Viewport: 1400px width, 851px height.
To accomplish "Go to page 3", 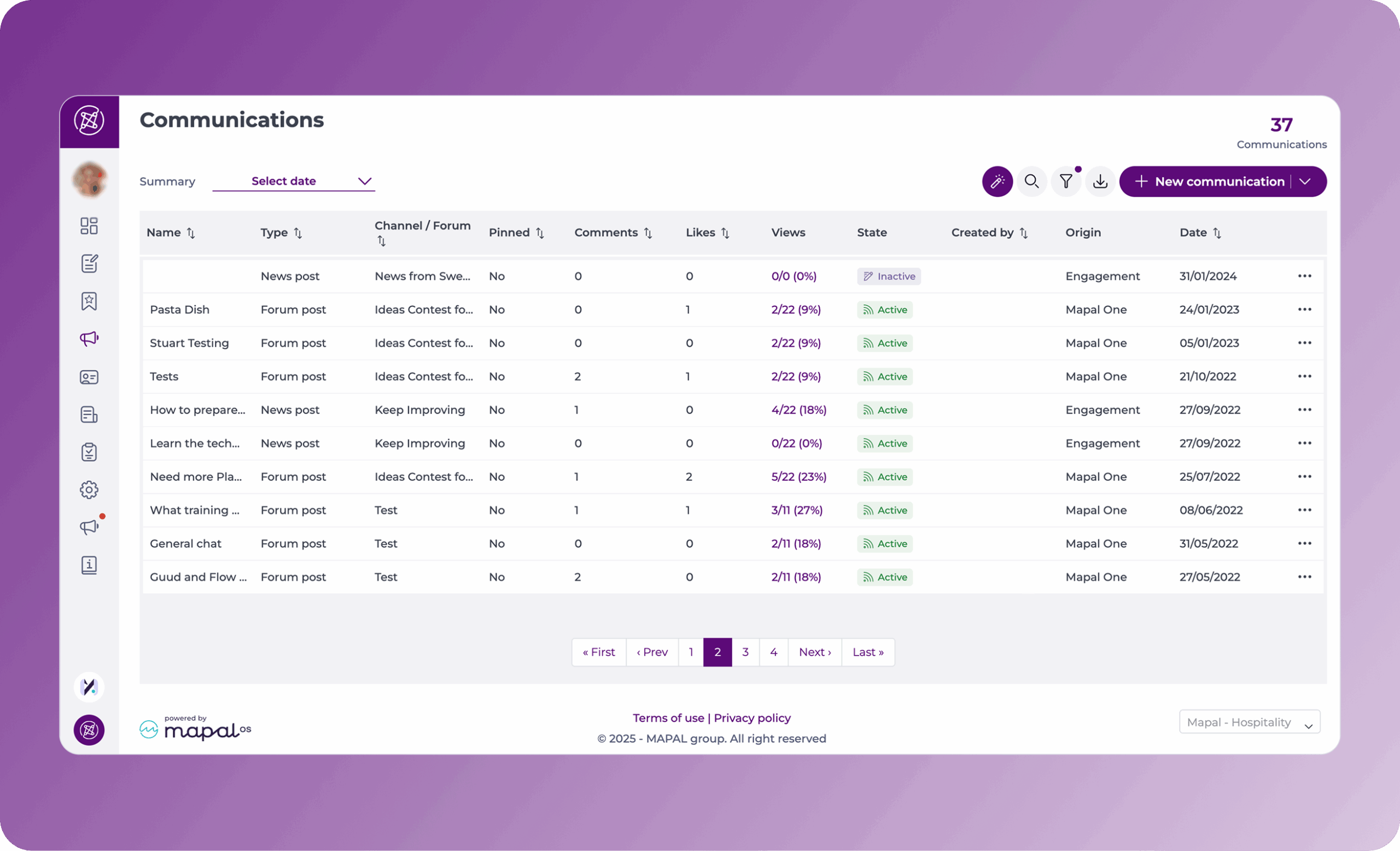I will 745,651.
